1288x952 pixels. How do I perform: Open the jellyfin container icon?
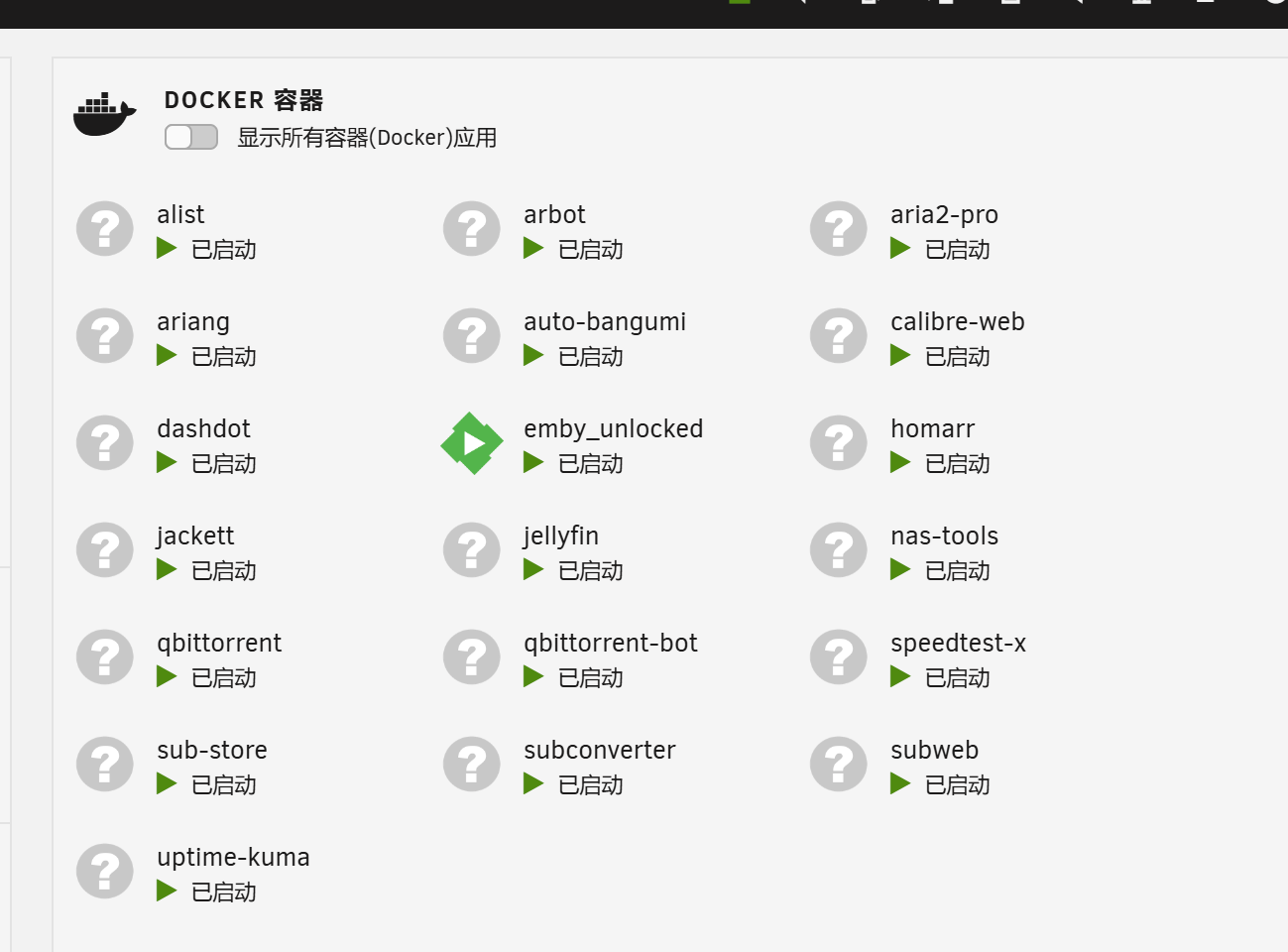(x=472, y=550)
